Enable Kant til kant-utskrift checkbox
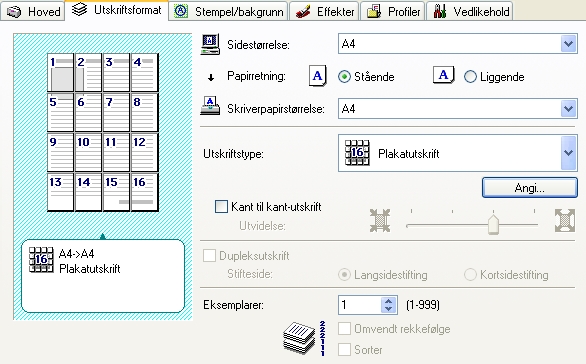 (x=221, y=207)
